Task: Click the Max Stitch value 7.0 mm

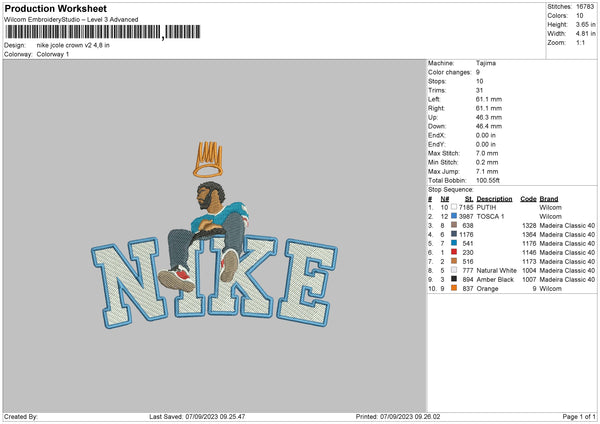Action: click(x=487, y=153)
